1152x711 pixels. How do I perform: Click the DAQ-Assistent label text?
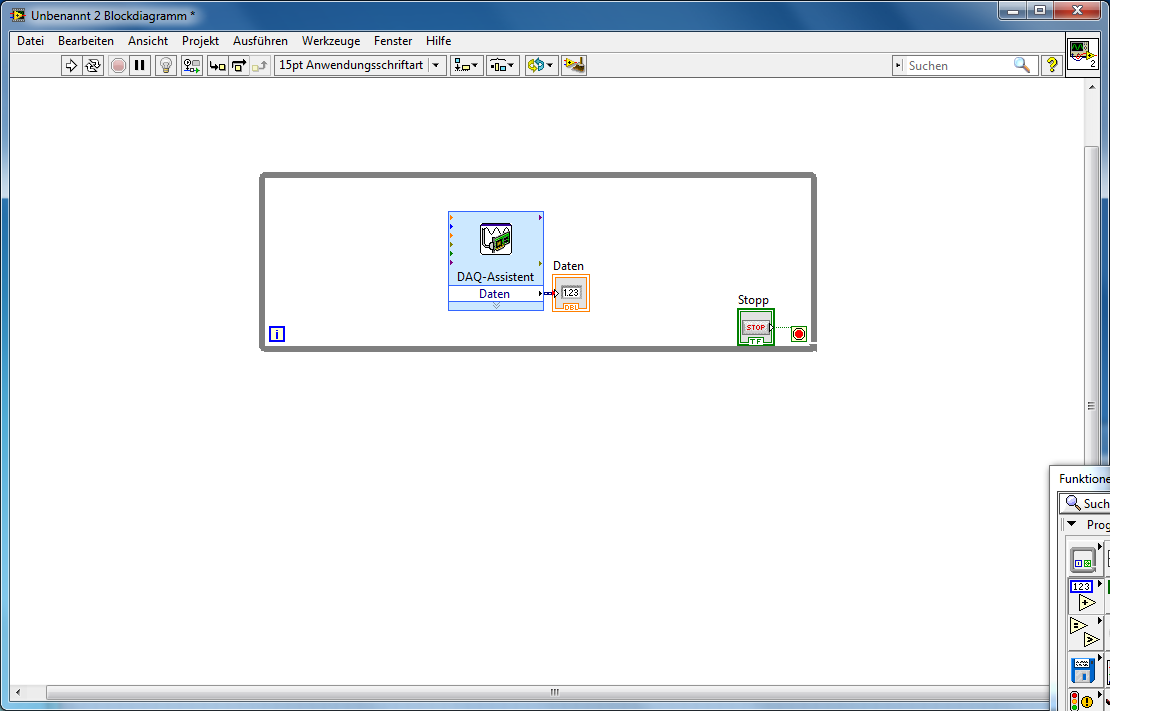tap(495, 277)
